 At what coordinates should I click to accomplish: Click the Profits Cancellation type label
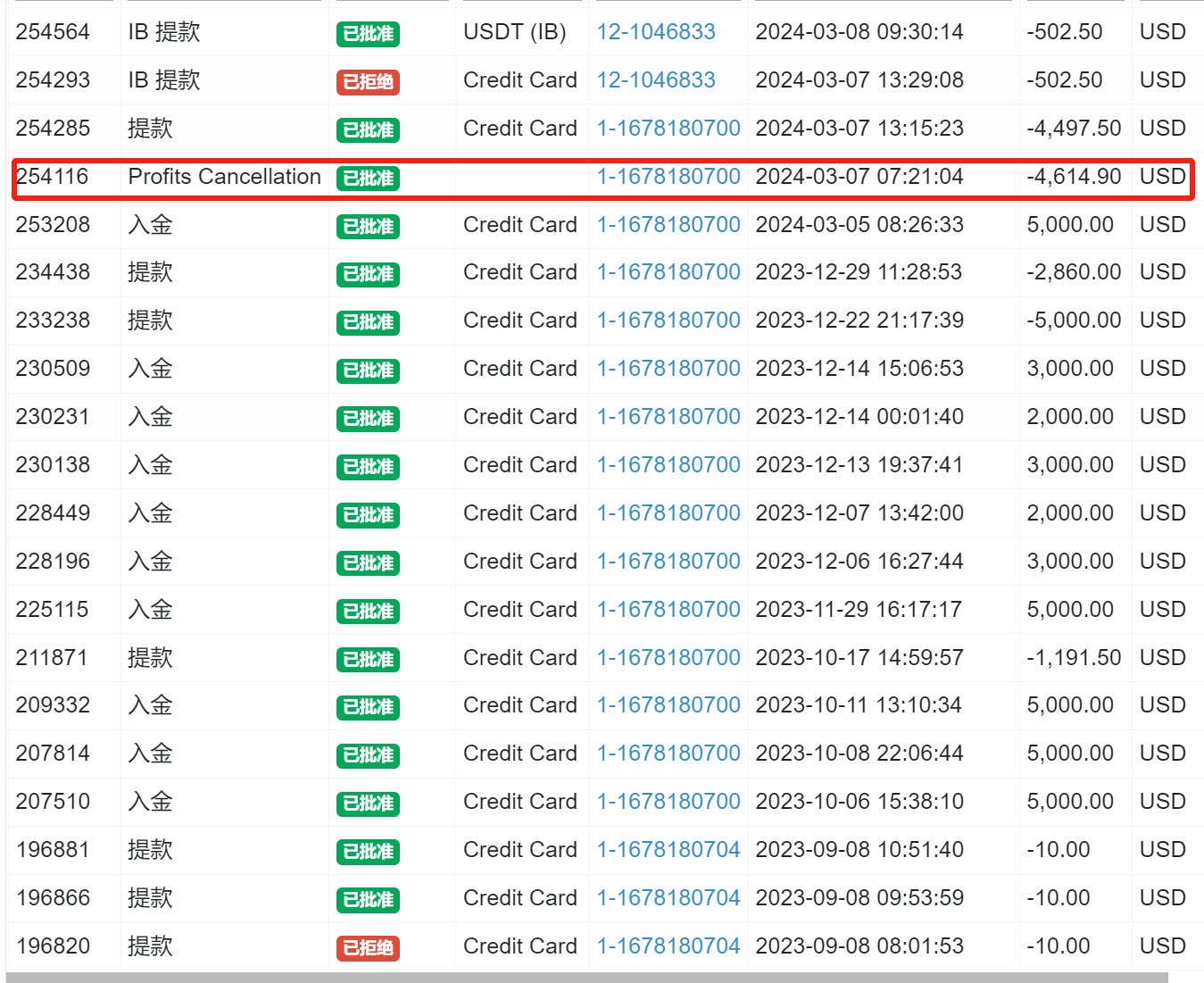[224, 177]
